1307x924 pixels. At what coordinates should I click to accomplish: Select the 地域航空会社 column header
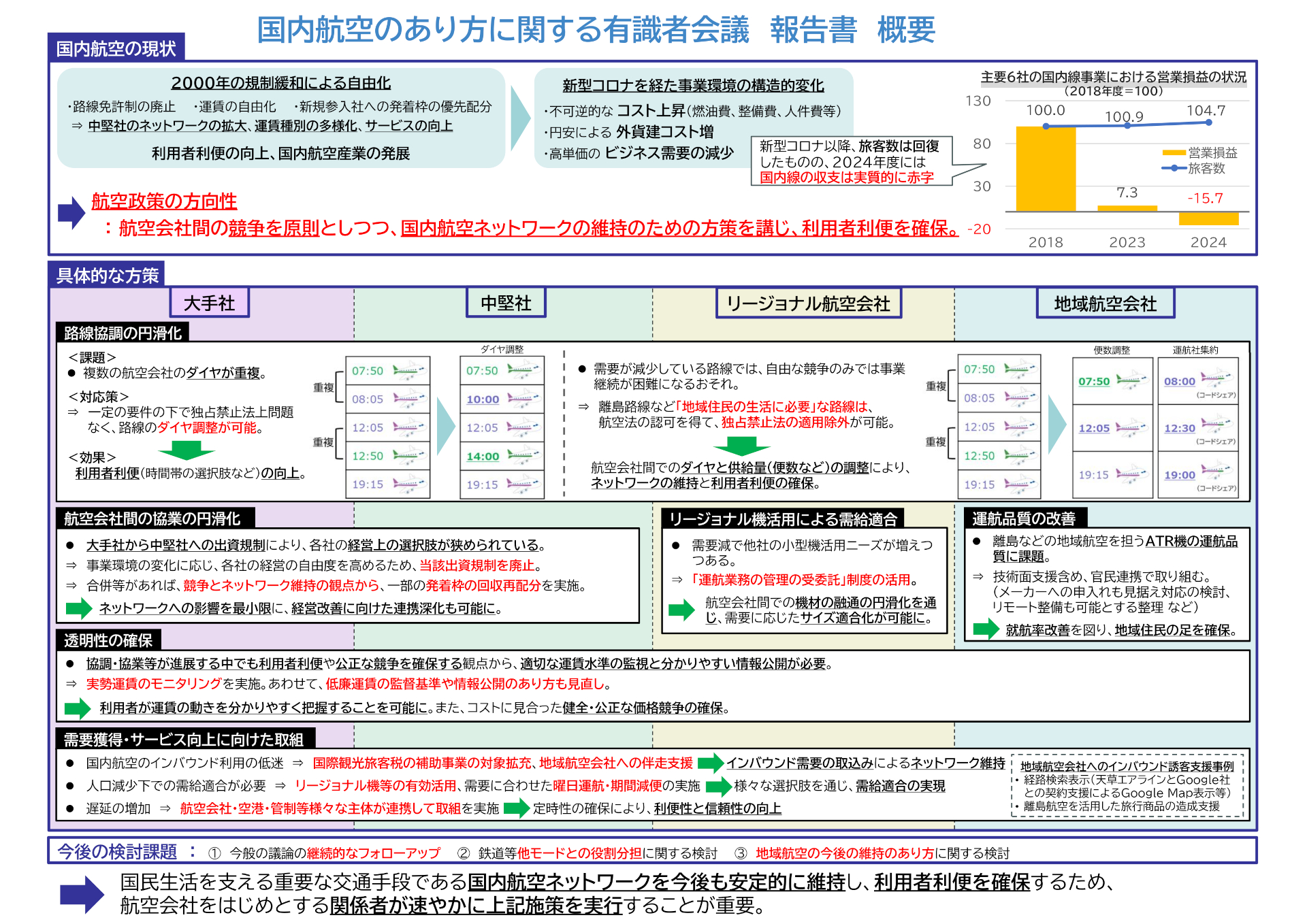click(1106, 303)
